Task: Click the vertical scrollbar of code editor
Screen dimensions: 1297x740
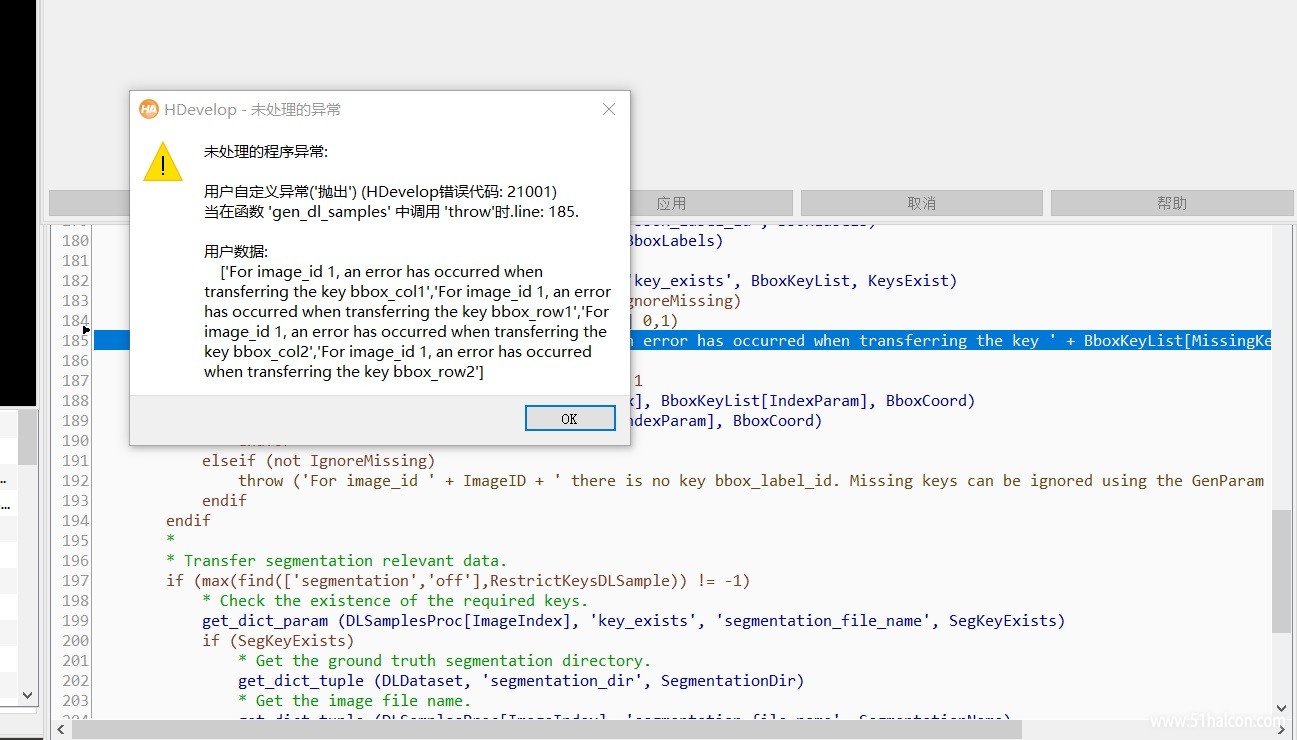Action: [1281, 570]
